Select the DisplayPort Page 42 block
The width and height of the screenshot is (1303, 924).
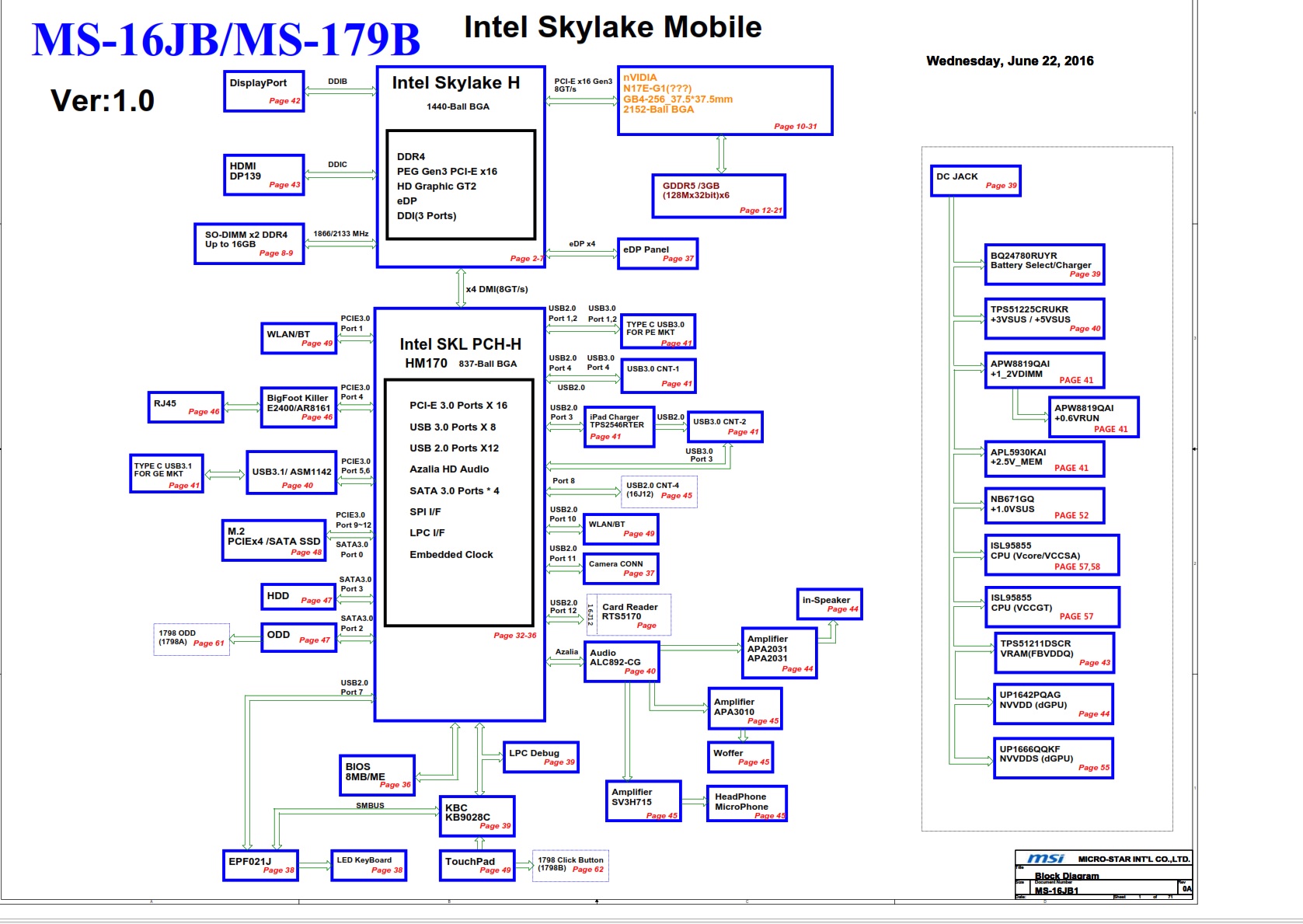coord(264,91)
